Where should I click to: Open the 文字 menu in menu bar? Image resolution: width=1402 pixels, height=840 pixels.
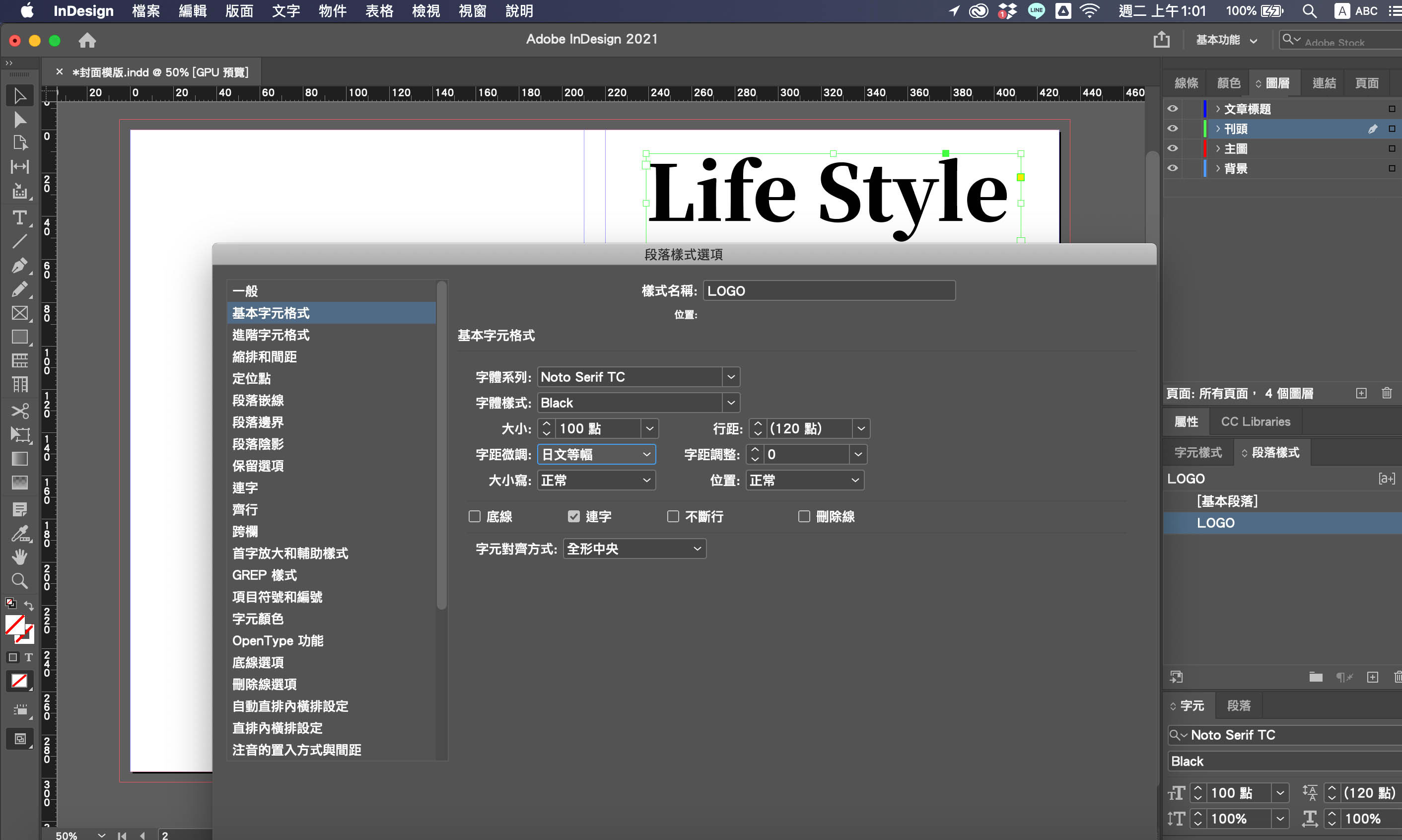pos(285,11)
